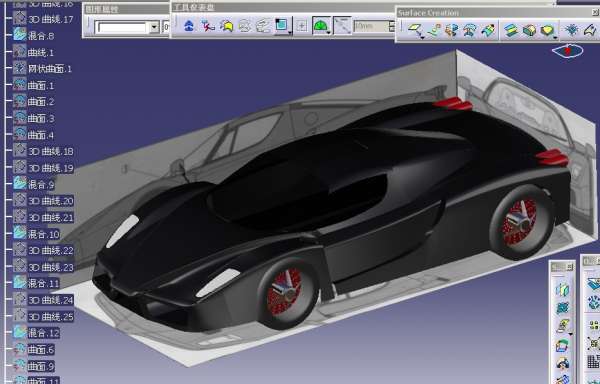Click the fifth Surface Creation icon, green and blue
Screen dimensions: 600x384
(x=488, y=30)
